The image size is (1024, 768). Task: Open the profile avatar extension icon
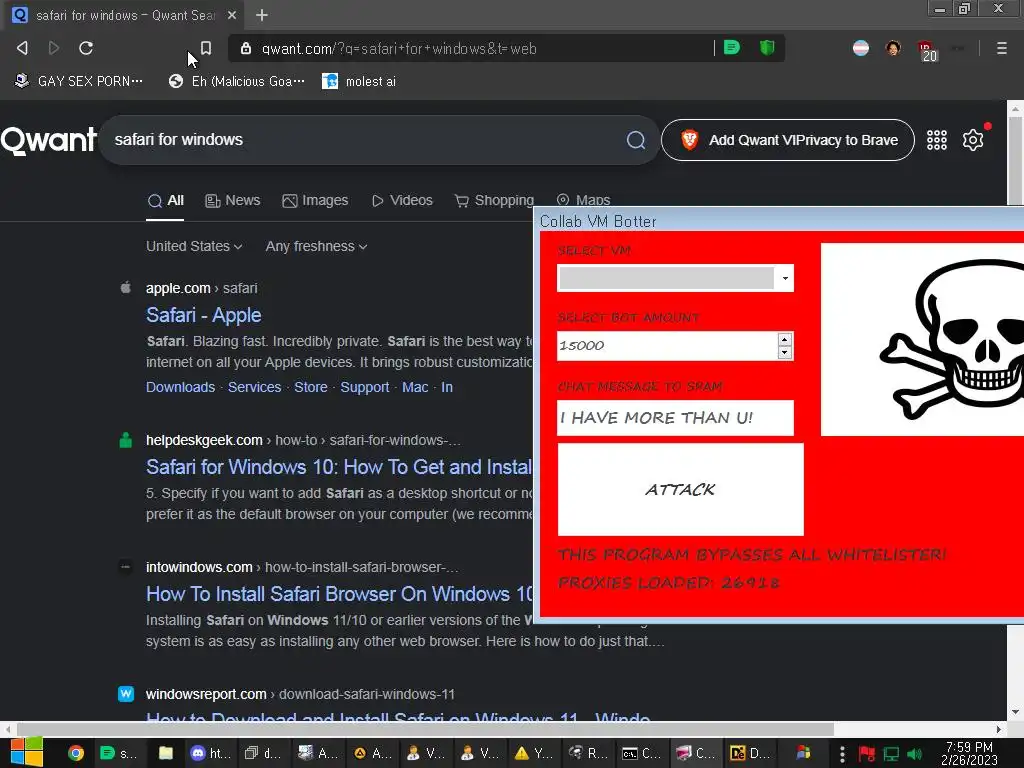893,48
